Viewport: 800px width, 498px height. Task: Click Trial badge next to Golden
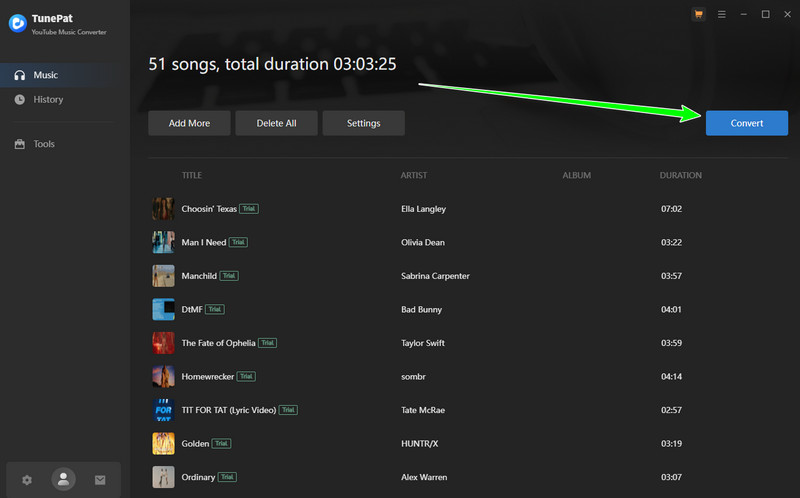point(221,443)
